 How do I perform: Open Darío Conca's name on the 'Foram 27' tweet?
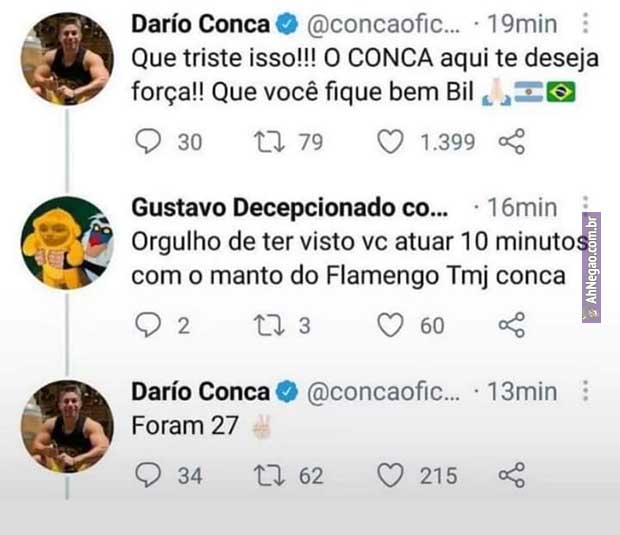point(200,392)
